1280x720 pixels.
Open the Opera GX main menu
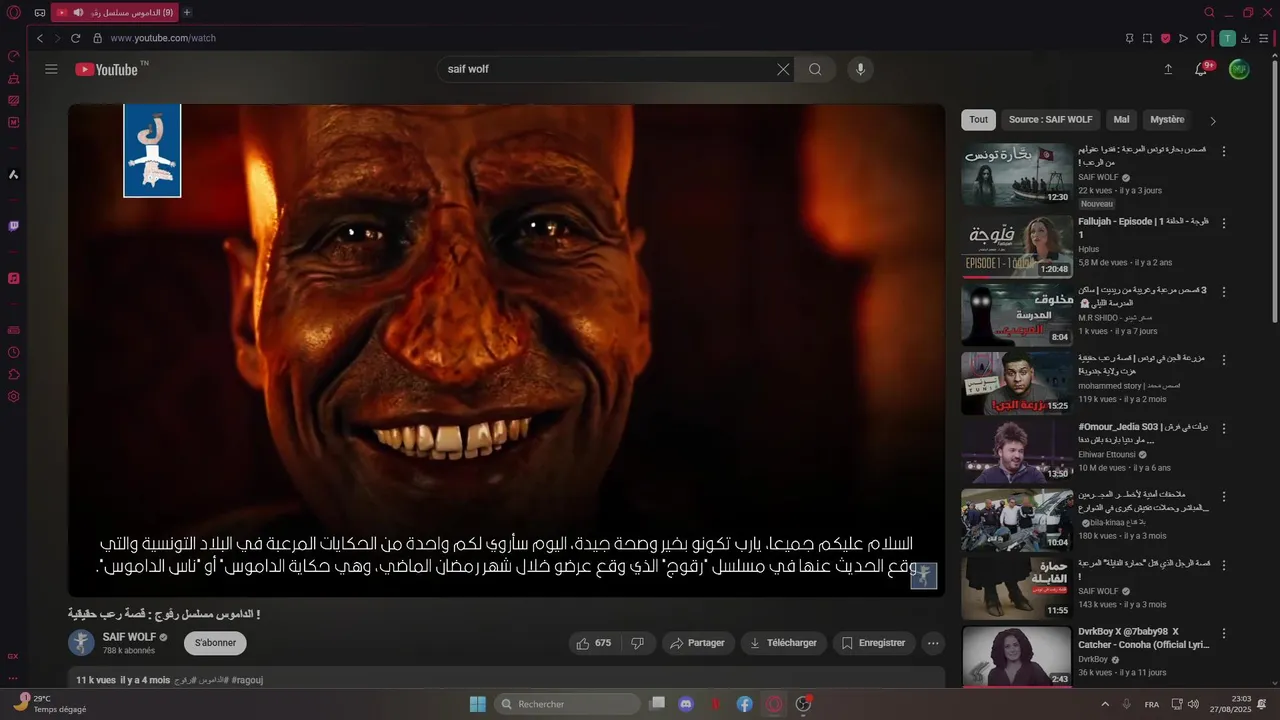tap(14, 12)
